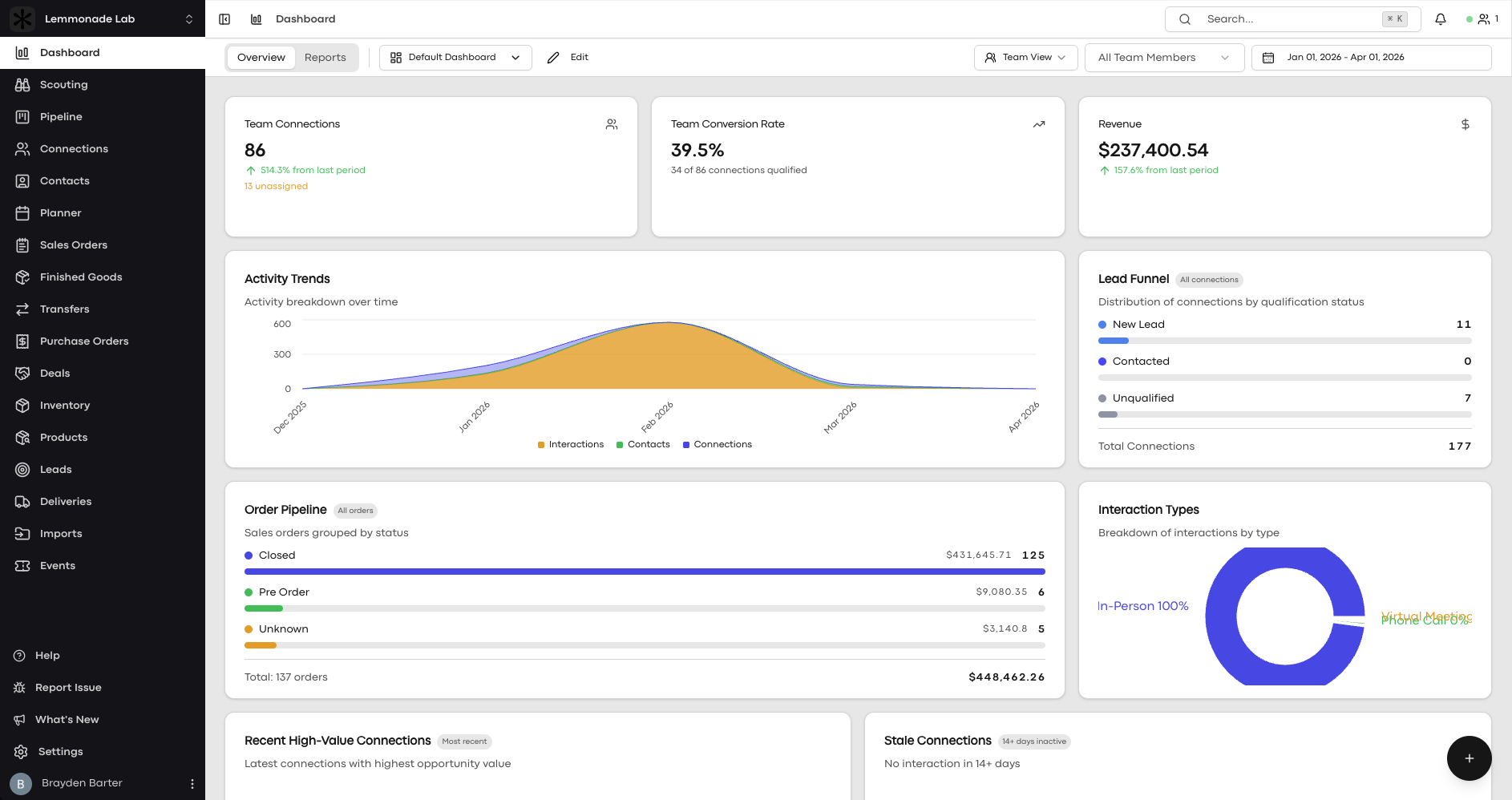The image size is (1512, 800).
Task: Open Scouting binoculars icon in sidebar
Action: coord(22,85)
